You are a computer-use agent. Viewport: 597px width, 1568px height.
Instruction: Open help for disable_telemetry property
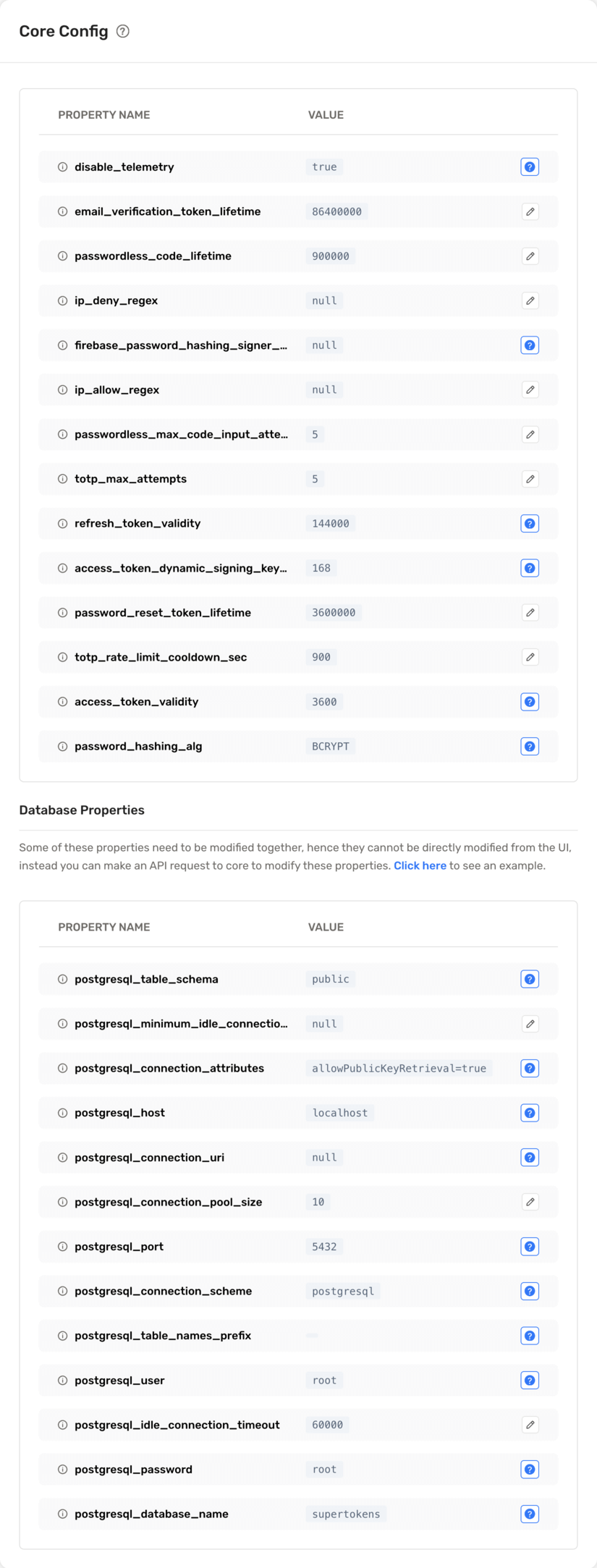[530, 167]
